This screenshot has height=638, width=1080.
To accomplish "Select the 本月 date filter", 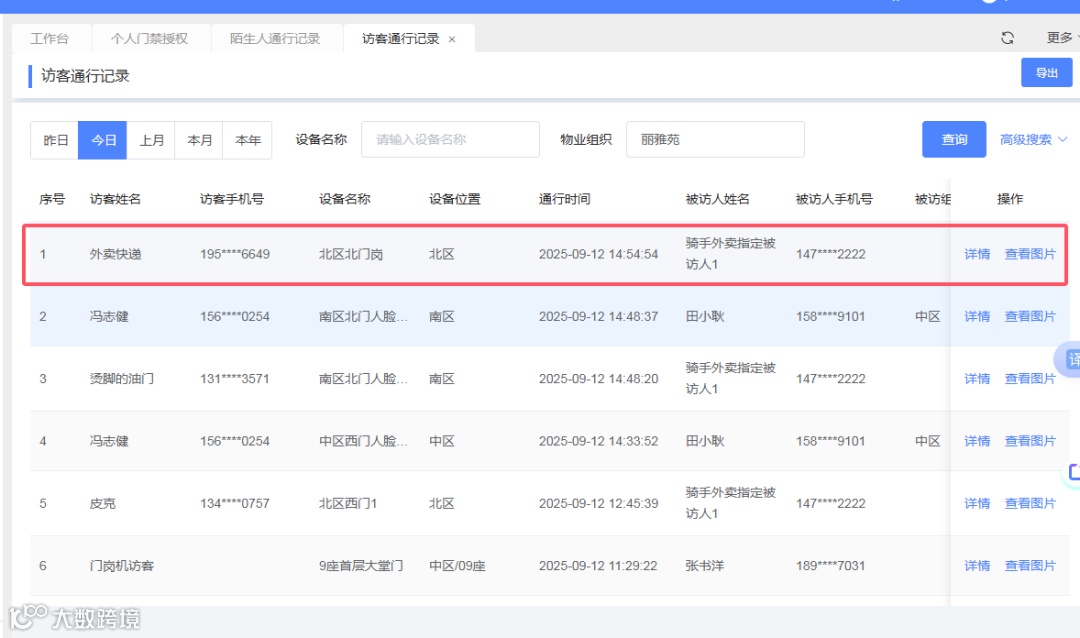I will tap(199, 141).
